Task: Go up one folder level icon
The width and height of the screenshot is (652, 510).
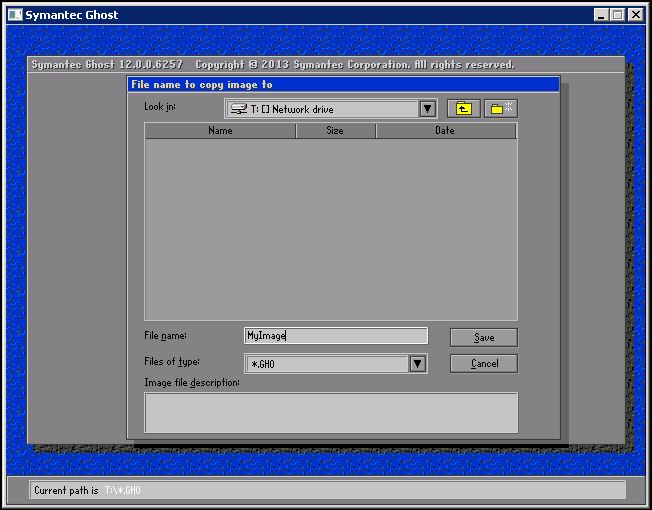Action: (x=464, y=109)
